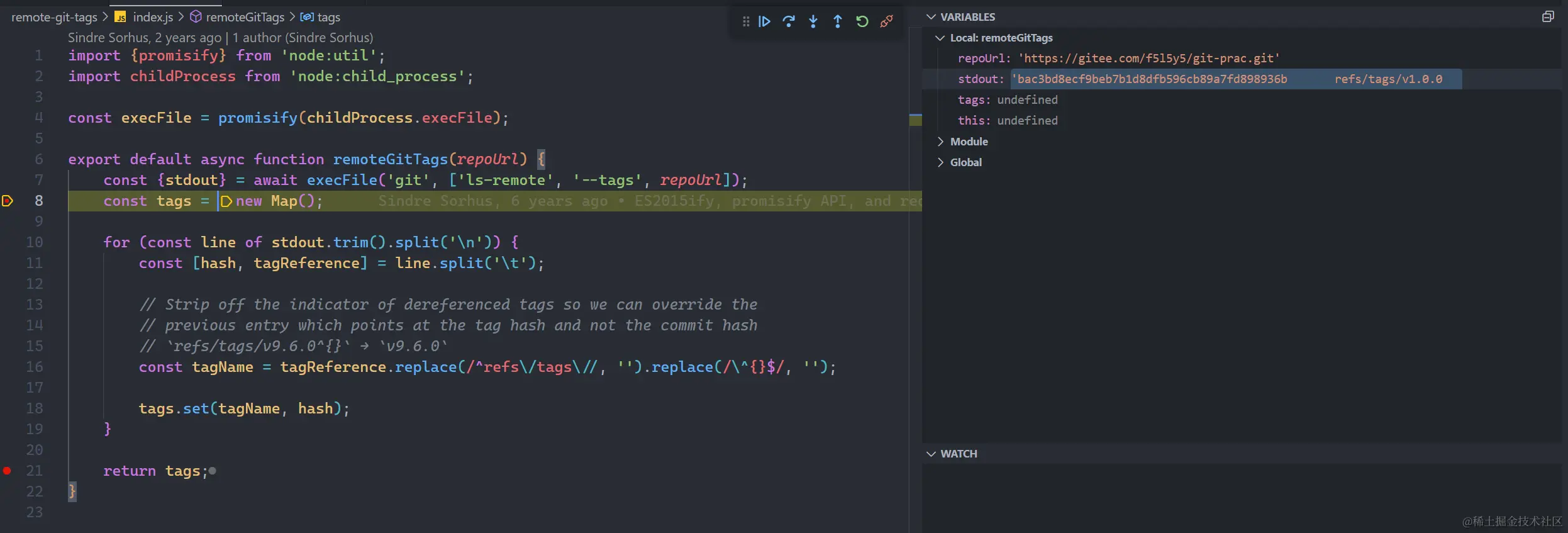
Task: Disconnect the debugger
Action: [x=887, y=22]
